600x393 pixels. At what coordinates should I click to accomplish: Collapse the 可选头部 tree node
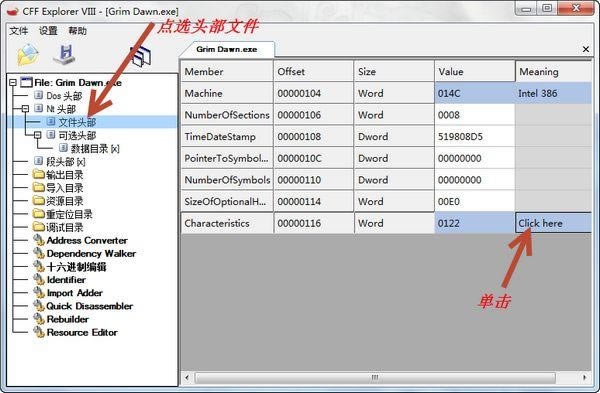coord(38,135)
